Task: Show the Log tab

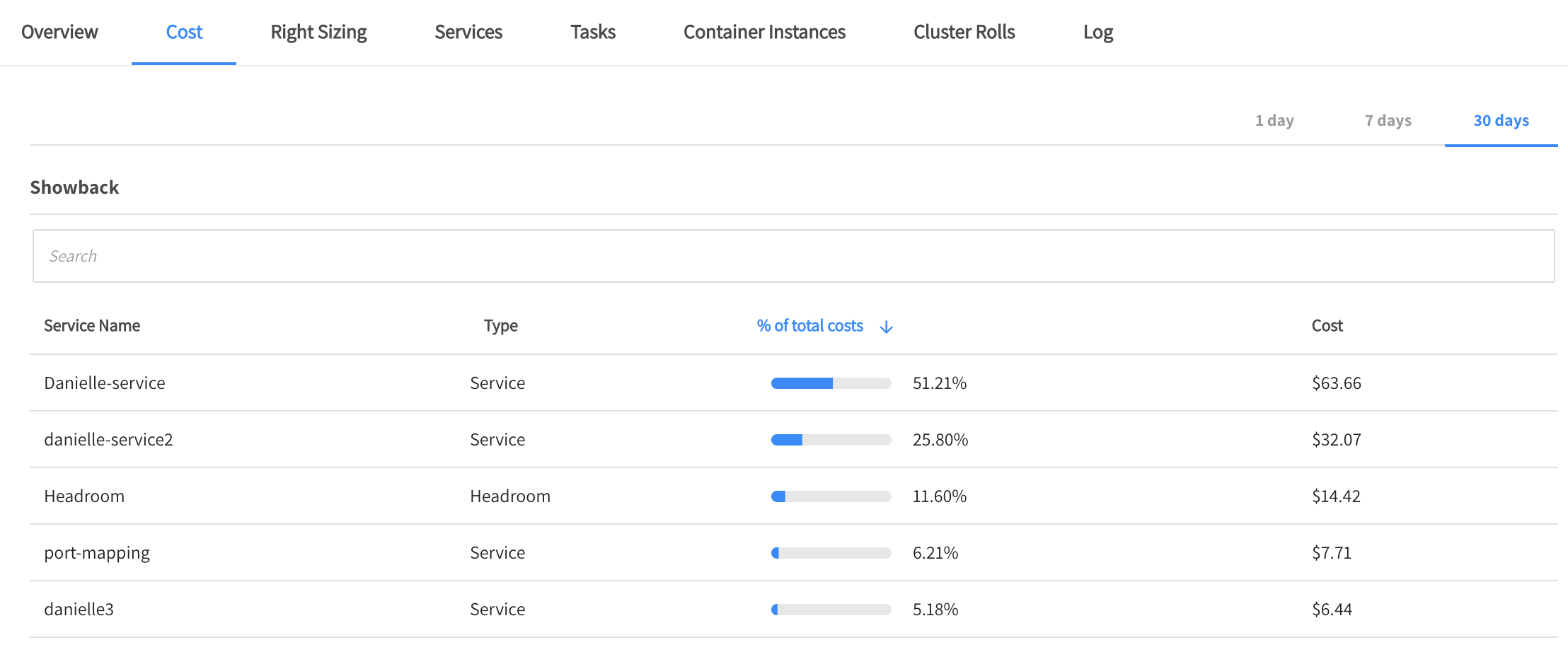Action: (x=1097, y=33)
